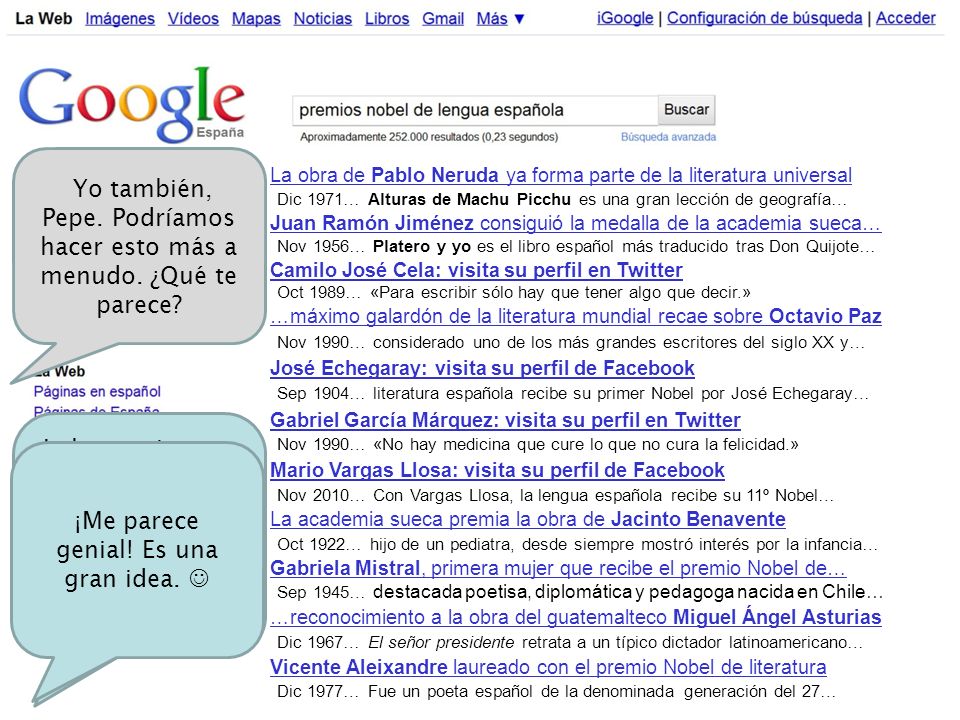Viewport: 960px width, 720px height.
Task: Open the Juan Ramón Jiménez result
Action: [576, 223]
